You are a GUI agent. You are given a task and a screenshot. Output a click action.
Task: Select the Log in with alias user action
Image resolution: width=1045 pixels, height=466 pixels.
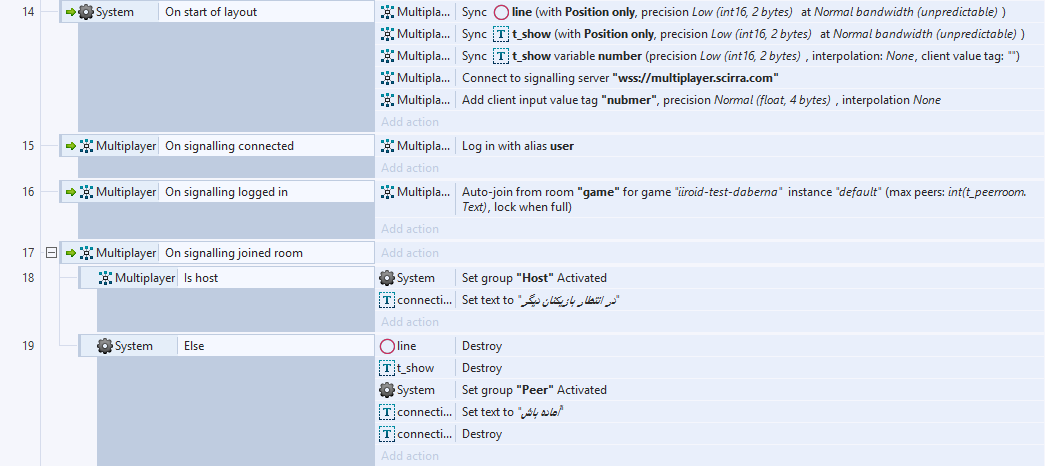coord(518,146)
